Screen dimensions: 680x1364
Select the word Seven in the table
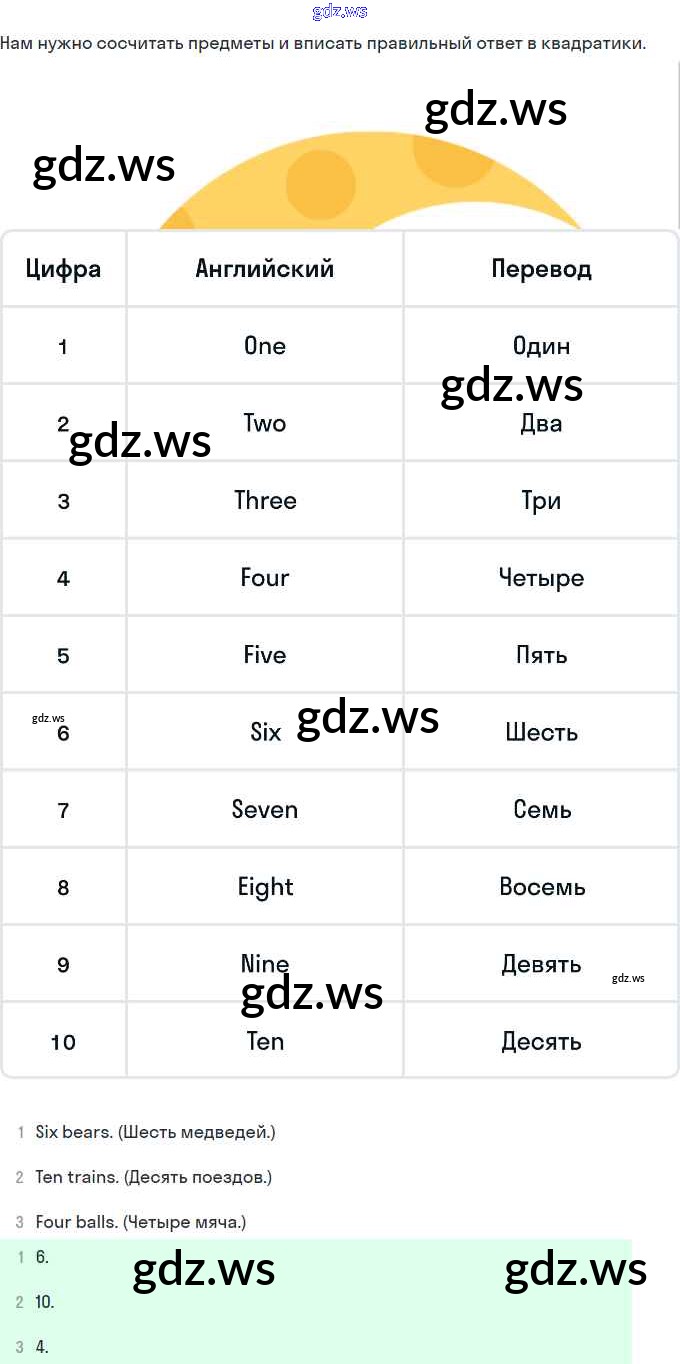coord(265,810)
